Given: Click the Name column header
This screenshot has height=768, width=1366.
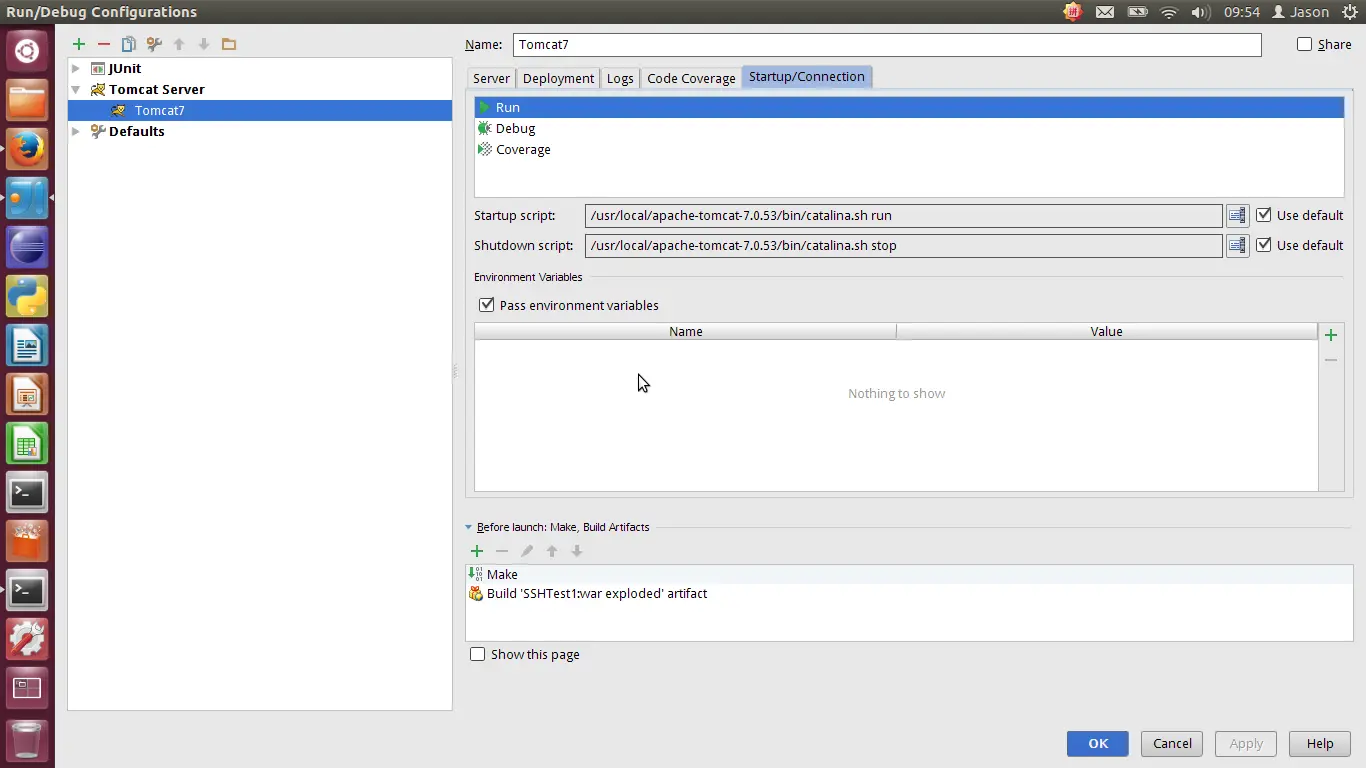Looking at the screenshot, I should [686, 331].
